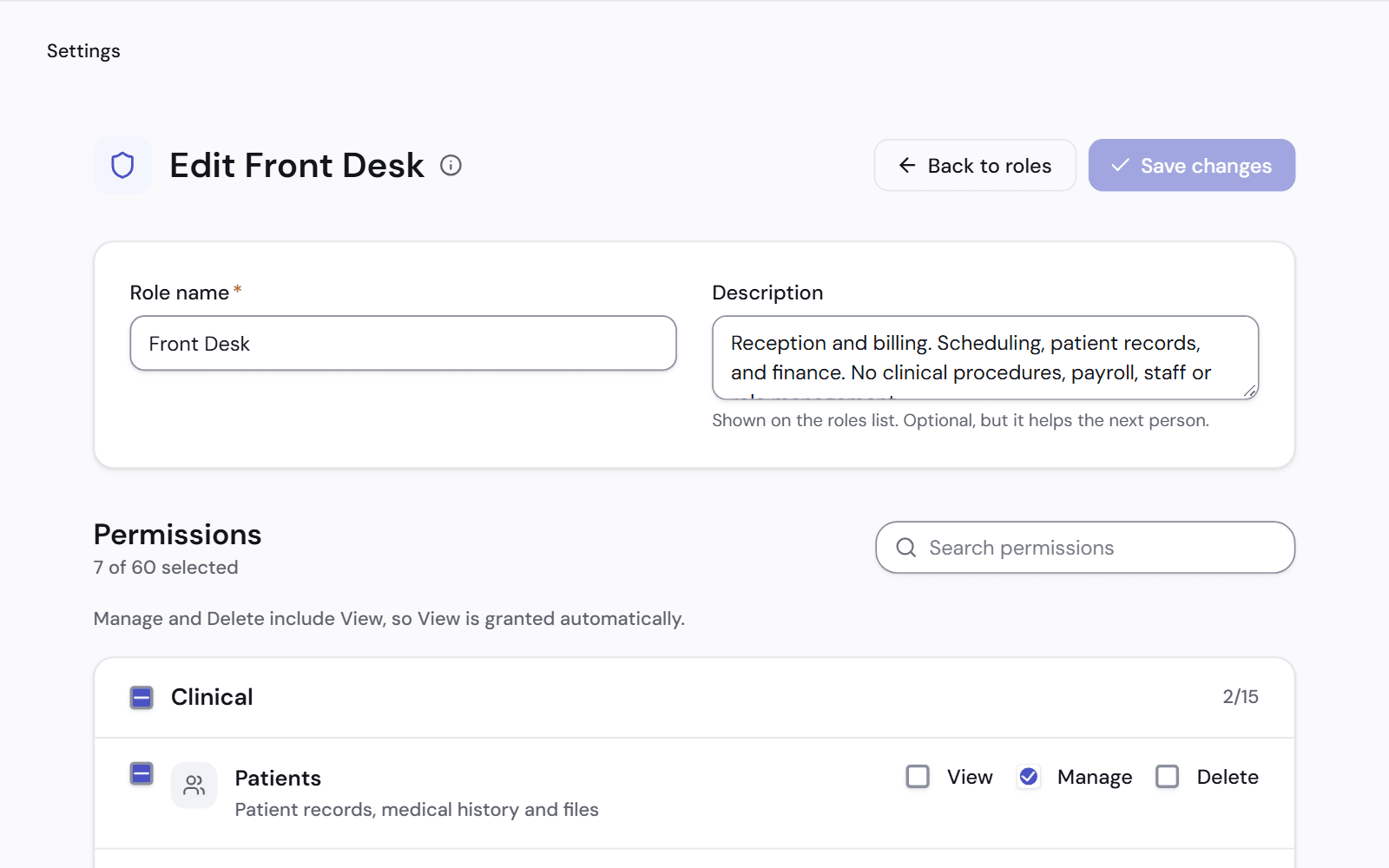Click the Role name input field
Image resolution: width=1389 pixels, height=868 pixels.
[403, 343]
